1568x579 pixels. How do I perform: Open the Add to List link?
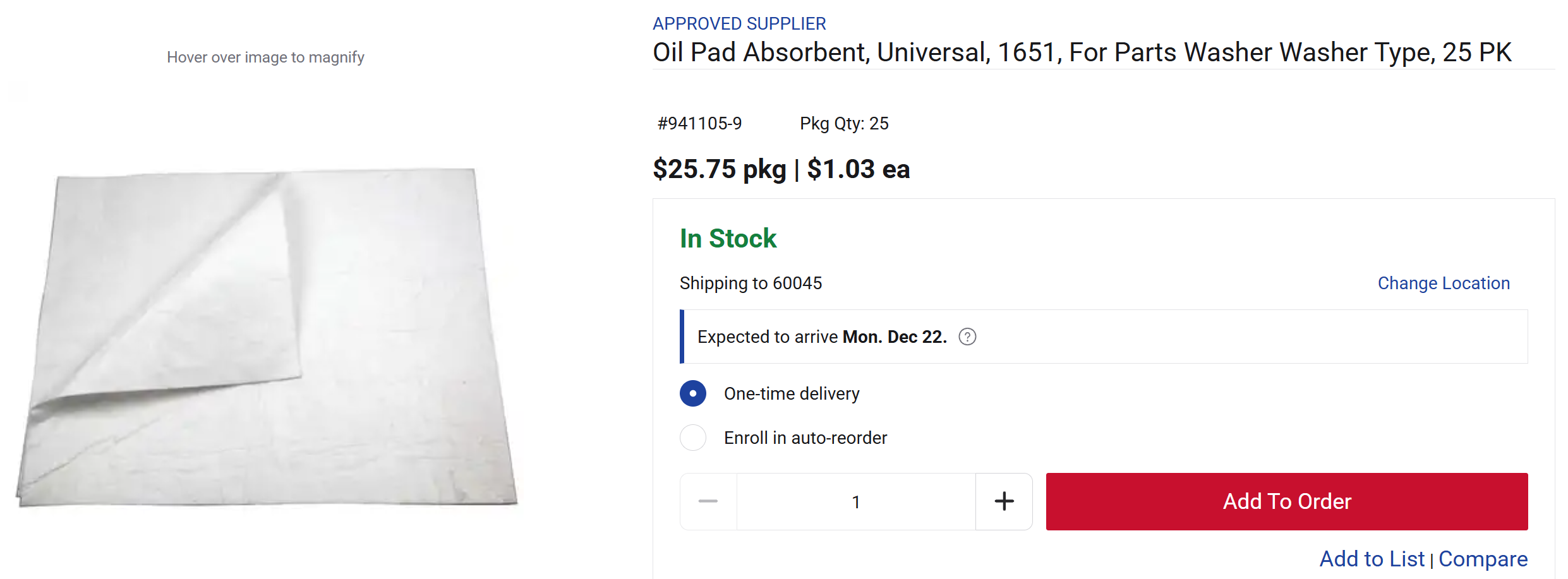(1372, 559)
